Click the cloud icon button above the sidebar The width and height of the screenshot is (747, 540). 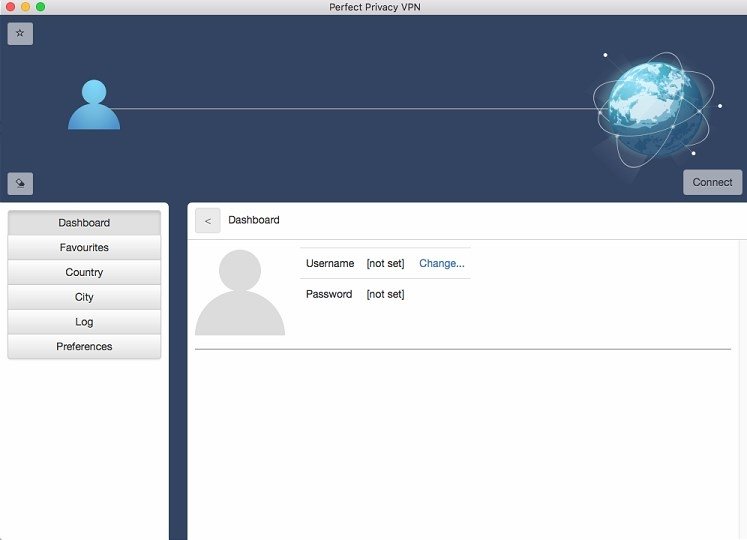20,183
